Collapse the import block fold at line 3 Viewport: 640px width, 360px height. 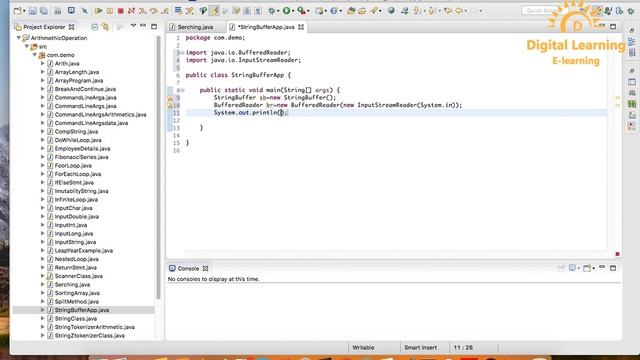tap(182, 53)
